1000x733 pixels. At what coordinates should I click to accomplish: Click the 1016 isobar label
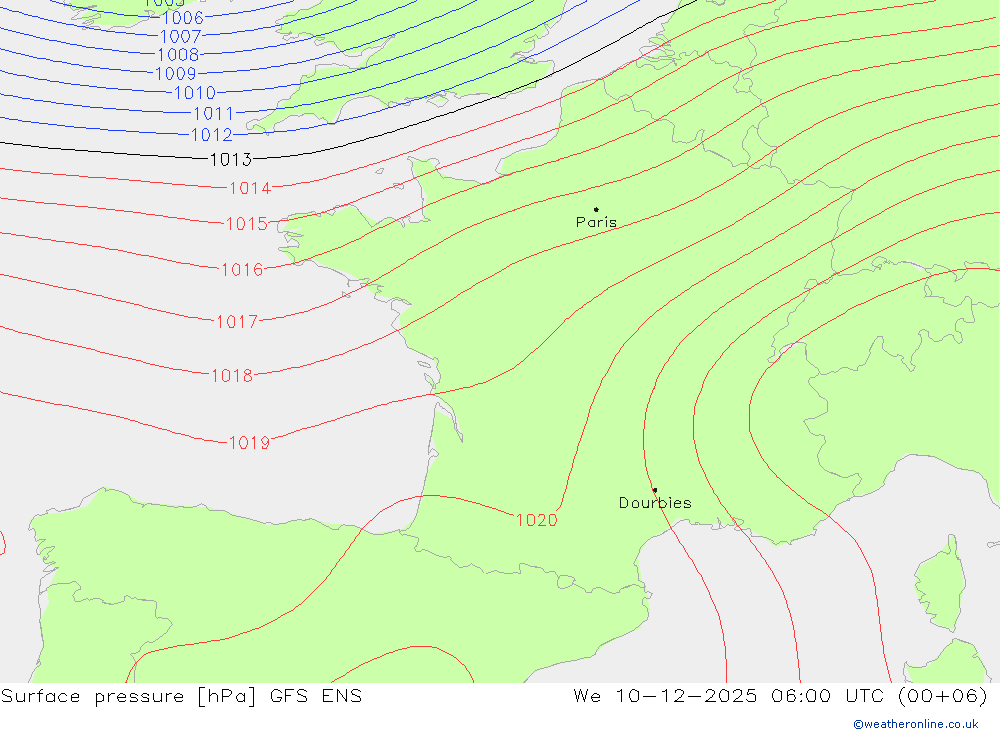click(242, 270)
